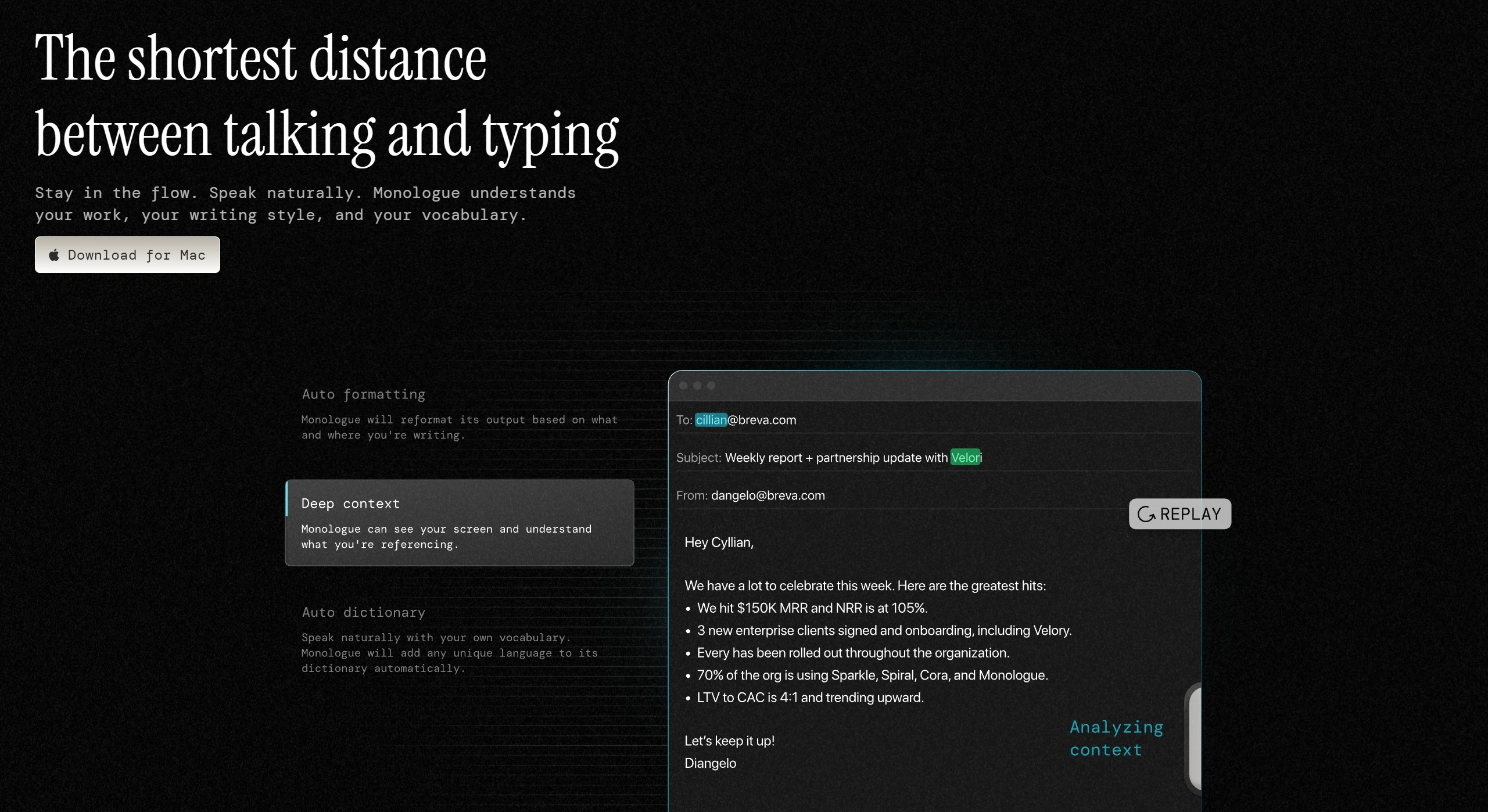The height and width of the screenshot is (812, 1488).
Task: Click the circular replay arrow icon
Action: pyautogui.click(x=1146, y=514)
